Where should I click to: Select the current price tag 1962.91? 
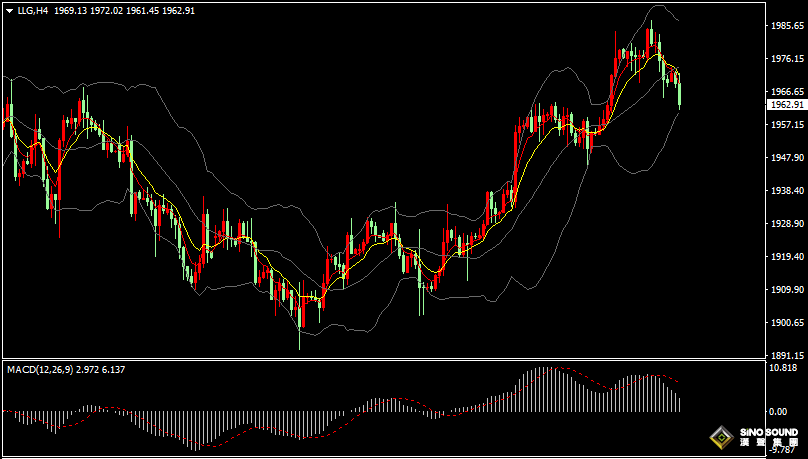click(x=786, y=104)
